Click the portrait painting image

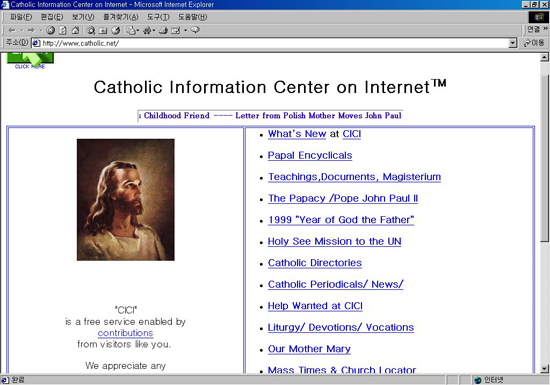126,200
